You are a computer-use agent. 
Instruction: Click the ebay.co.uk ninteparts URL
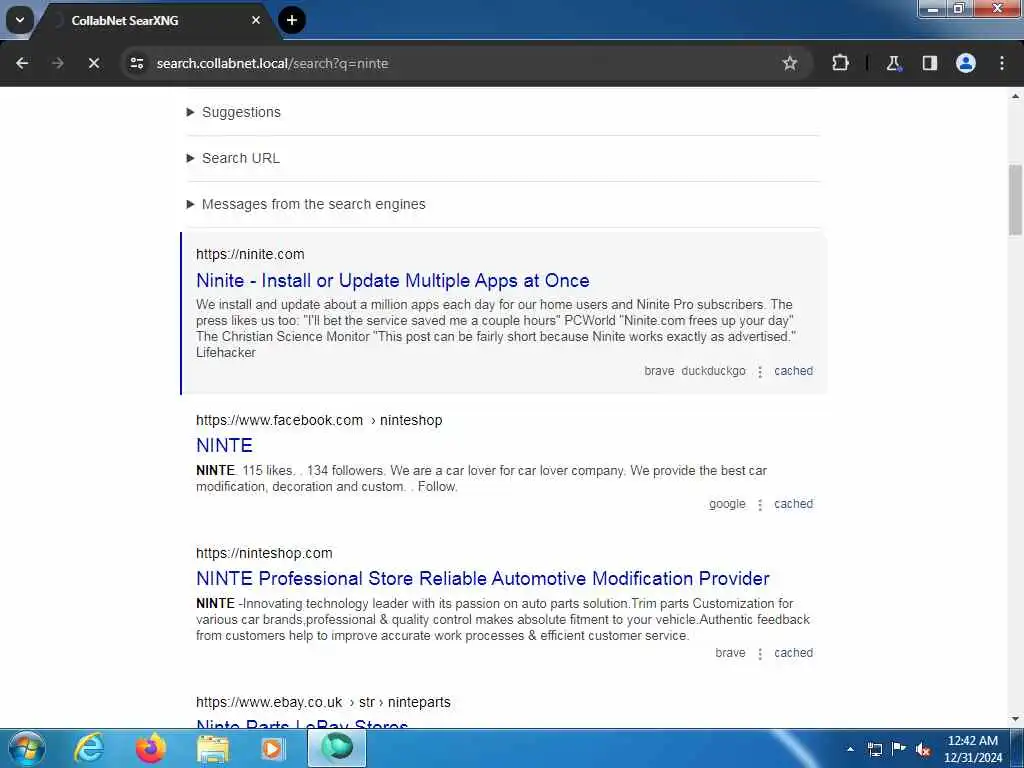tap(323, 703)
